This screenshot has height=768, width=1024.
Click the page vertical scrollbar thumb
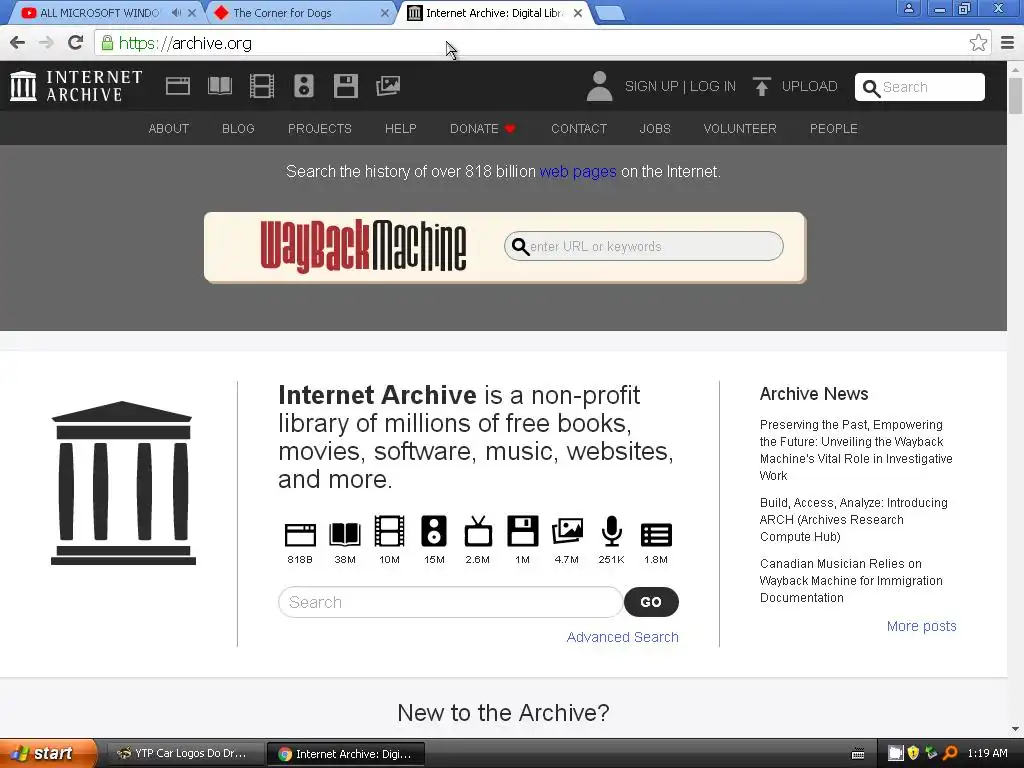[x=1016, y=95]
